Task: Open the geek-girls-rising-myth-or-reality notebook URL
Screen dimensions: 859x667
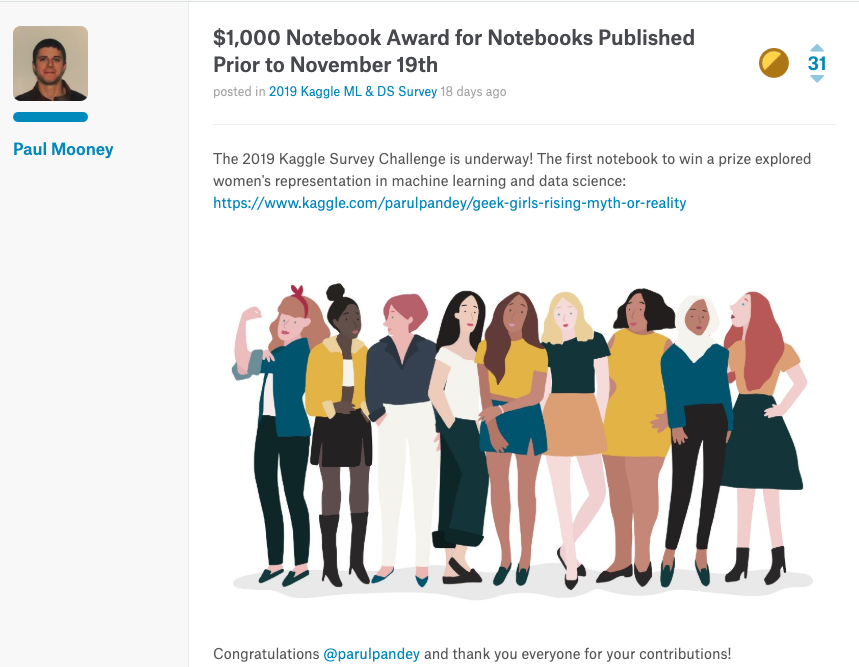Action: pyautogui.click(x=449, y=202)
